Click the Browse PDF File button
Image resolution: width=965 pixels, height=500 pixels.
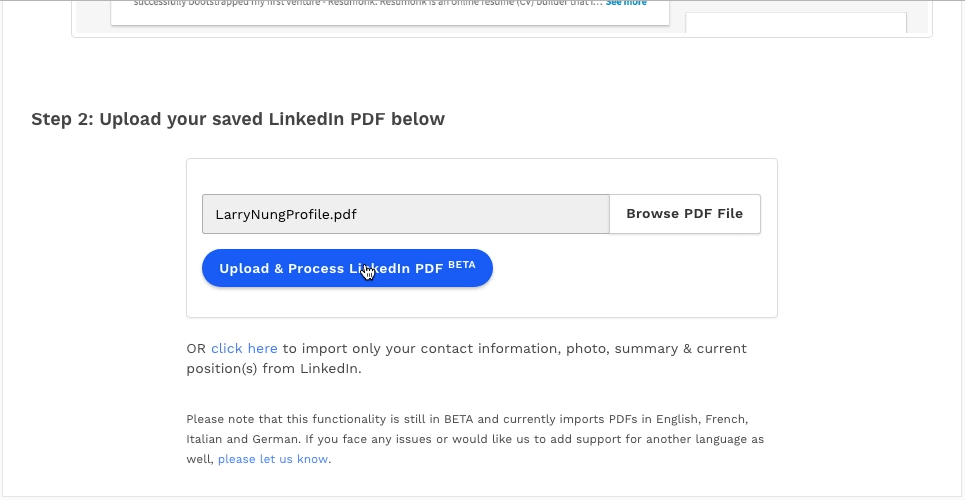[x=684, y=214]
